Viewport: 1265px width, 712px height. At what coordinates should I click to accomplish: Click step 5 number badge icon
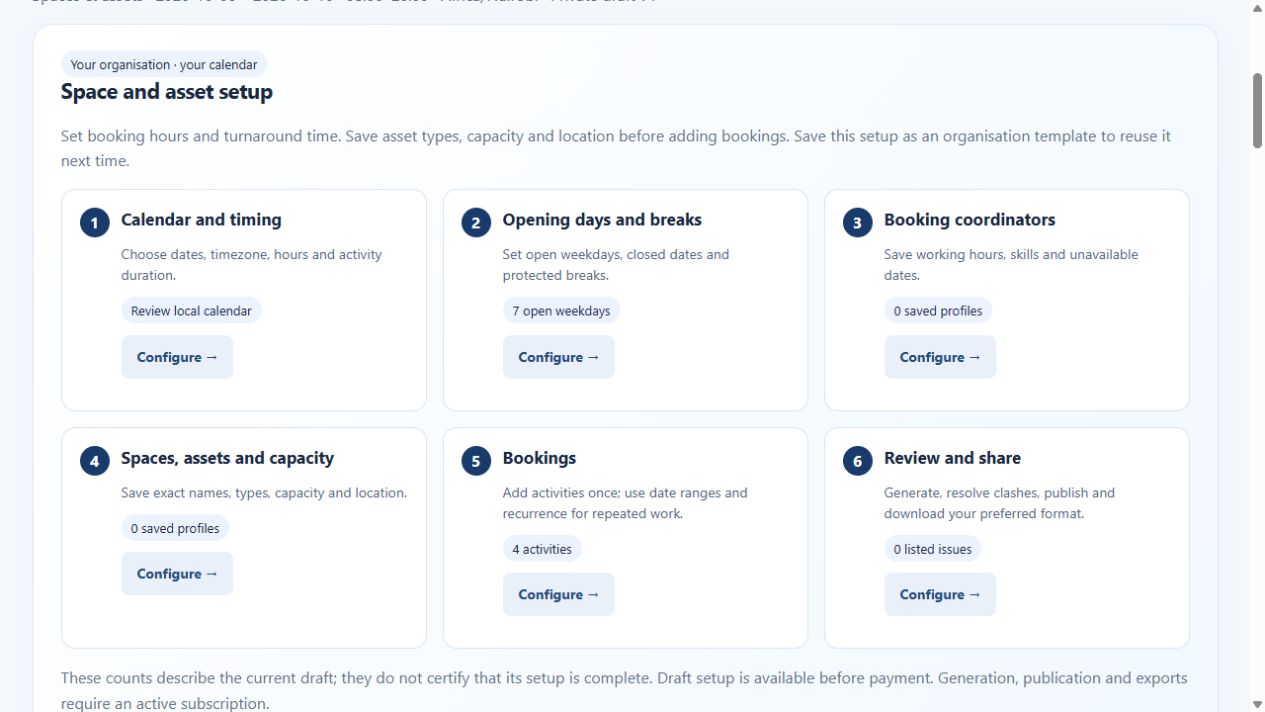coord(476,461)
